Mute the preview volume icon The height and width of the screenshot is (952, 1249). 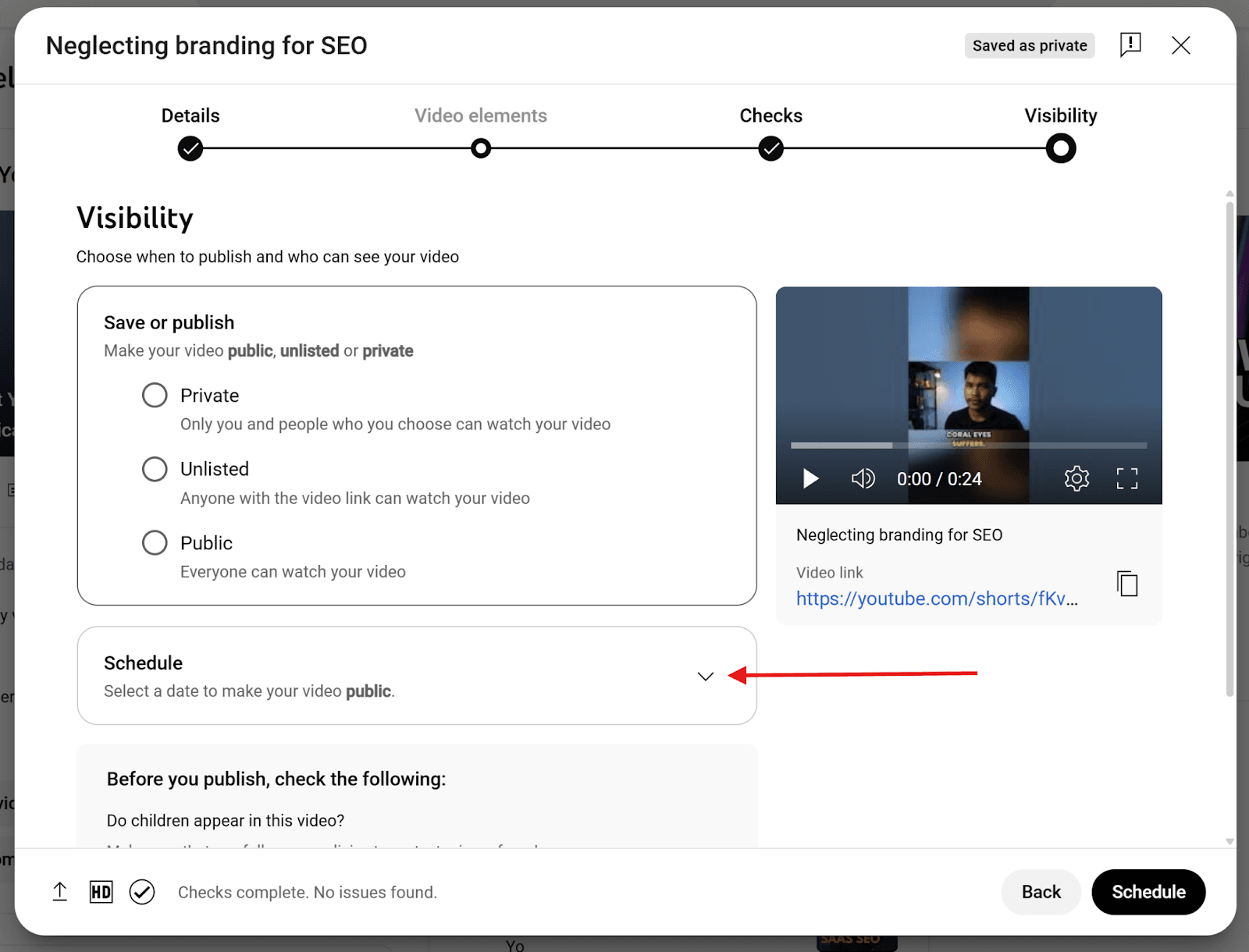pos(863,478)
